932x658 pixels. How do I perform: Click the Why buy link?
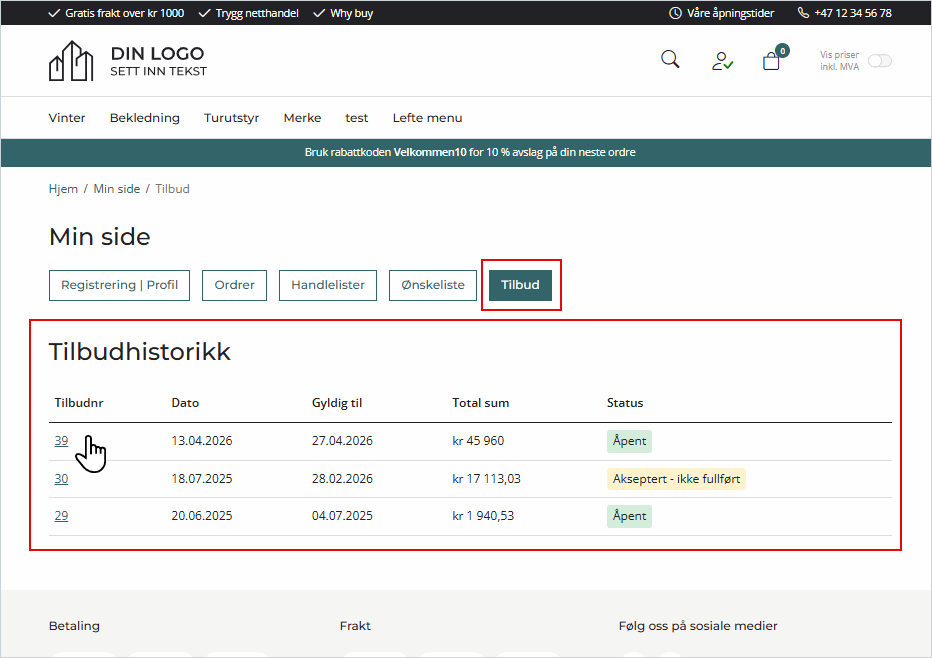point(351,13)
